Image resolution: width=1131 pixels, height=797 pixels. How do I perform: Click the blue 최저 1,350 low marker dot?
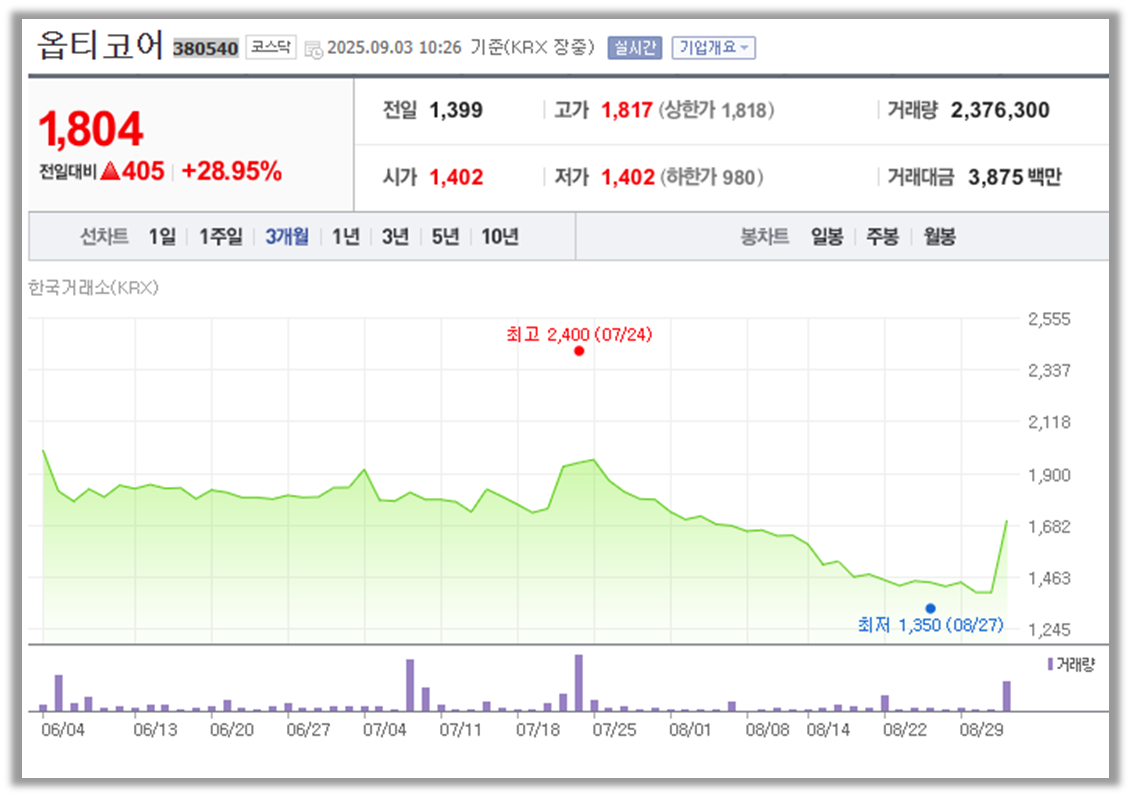coord(930,609)
